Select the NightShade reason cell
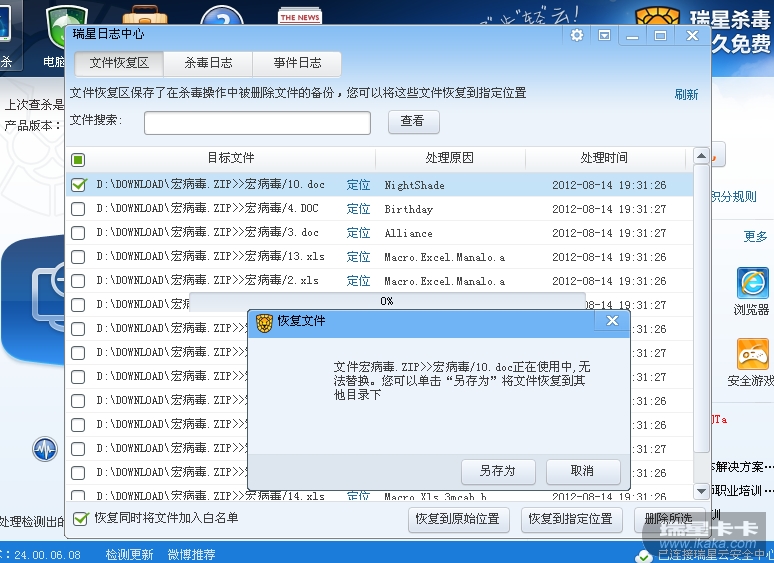 pyautogui.click(x=415, y=186)
